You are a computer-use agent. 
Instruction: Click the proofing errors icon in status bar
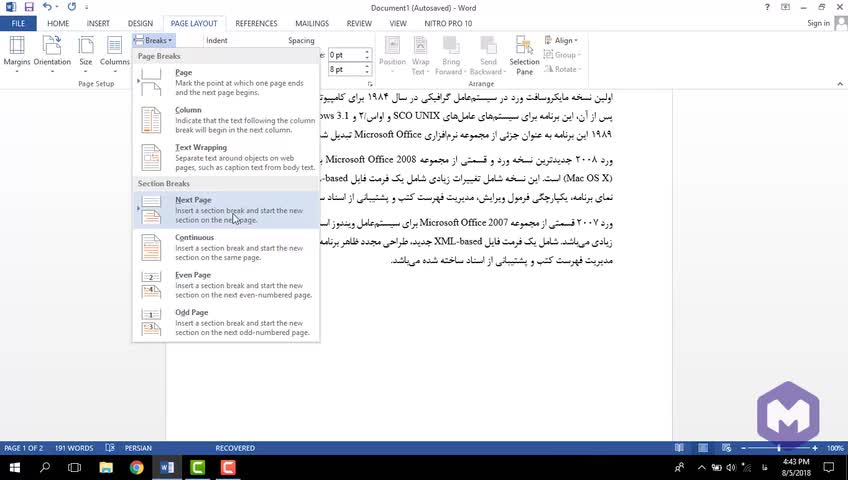click(110, 448)
